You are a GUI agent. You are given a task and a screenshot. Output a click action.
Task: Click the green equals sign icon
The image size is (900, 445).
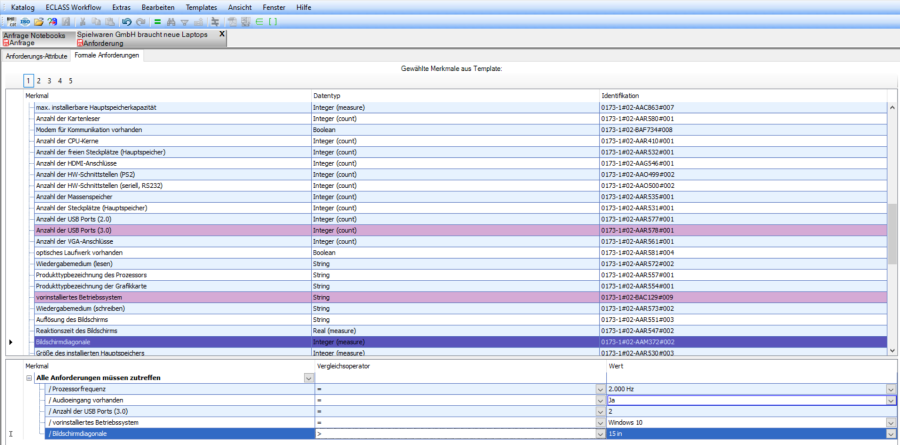(x=157, y=21)
